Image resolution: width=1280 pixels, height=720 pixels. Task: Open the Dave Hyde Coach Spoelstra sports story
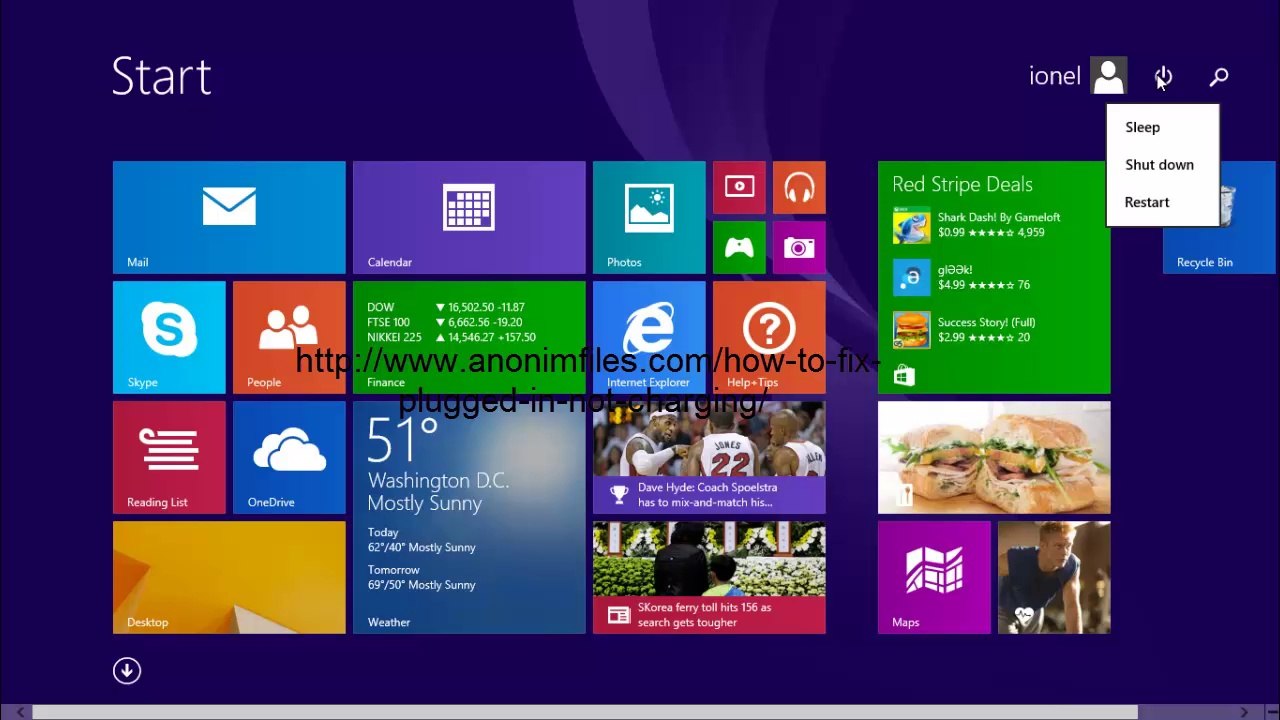[709, 457]
